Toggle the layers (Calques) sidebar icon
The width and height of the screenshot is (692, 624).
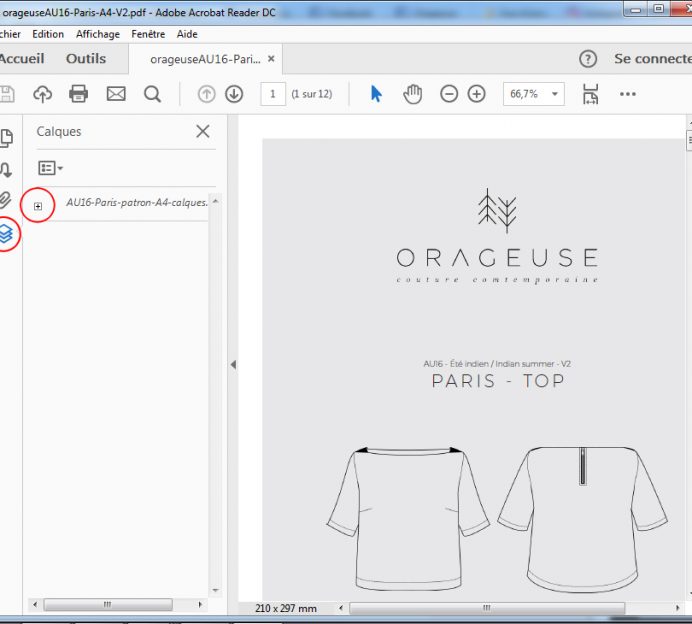click(x=6, y=233)
